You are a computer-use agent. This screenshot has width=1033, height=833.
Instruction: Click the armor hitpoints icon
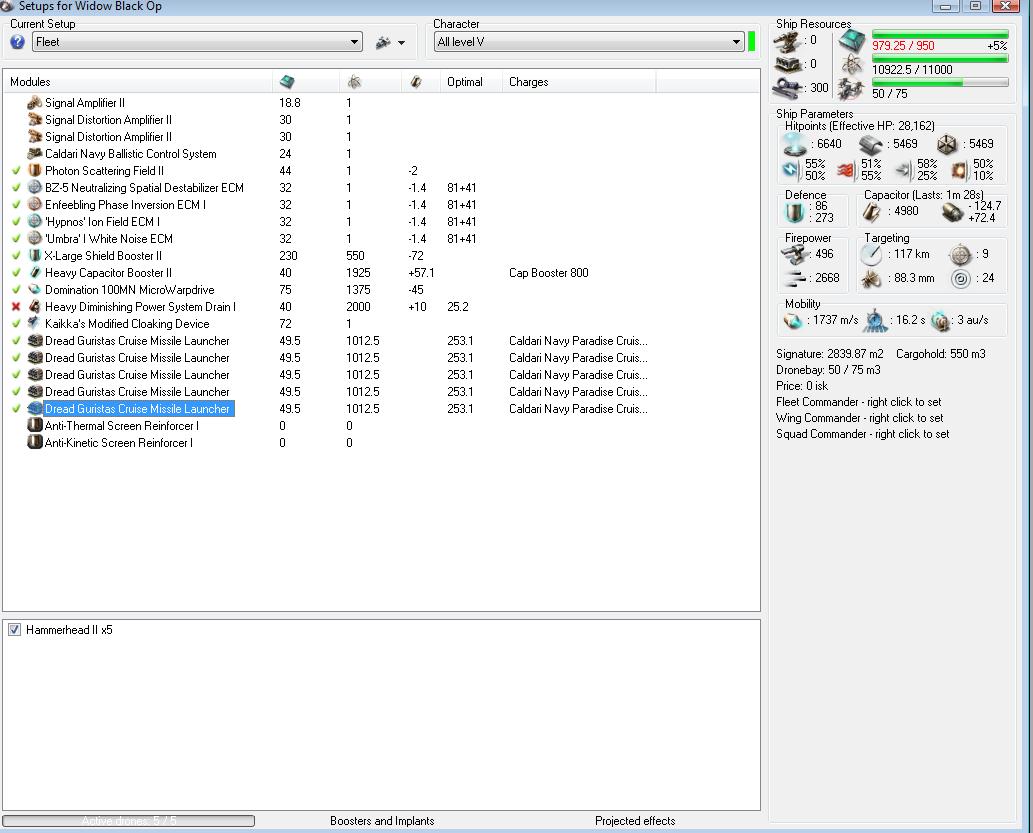click(871, 144)
